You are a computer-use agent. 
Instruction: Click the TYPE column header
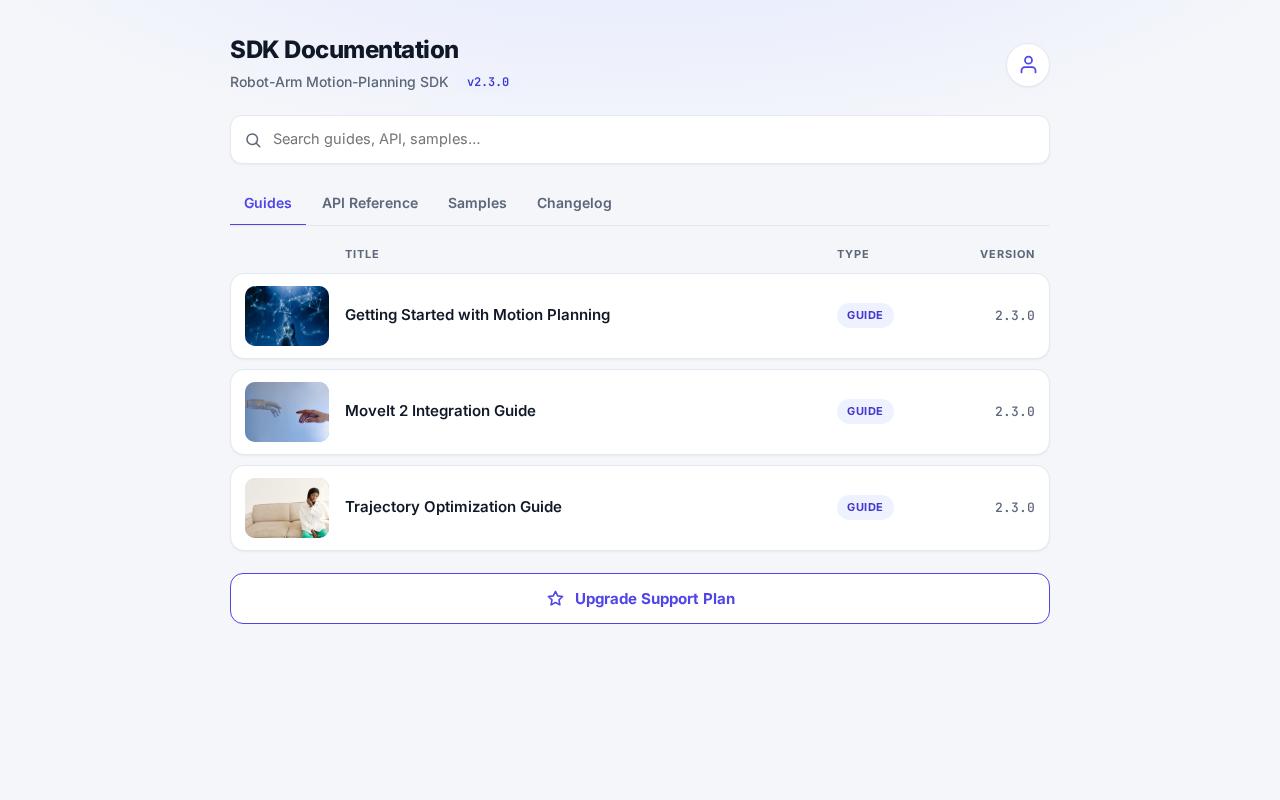pyautogui.click(x=853, y=254)
